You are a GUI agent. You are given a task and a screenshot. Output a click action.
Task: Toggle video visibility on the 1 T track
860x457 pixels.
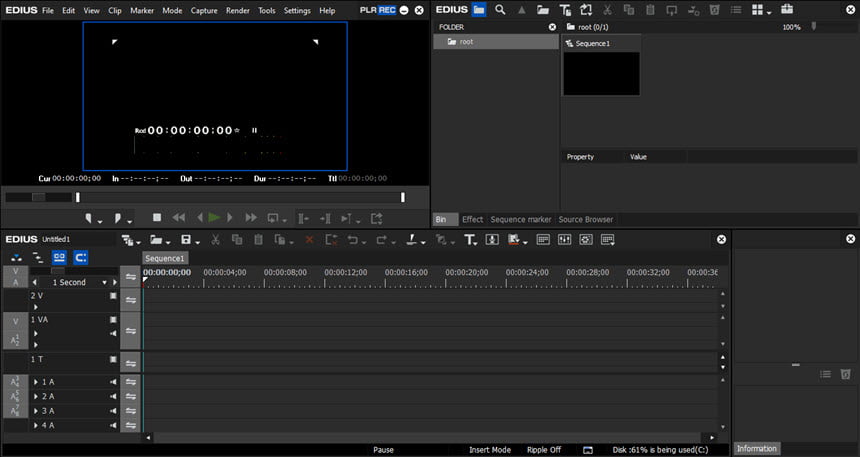(x=113, y=359)
